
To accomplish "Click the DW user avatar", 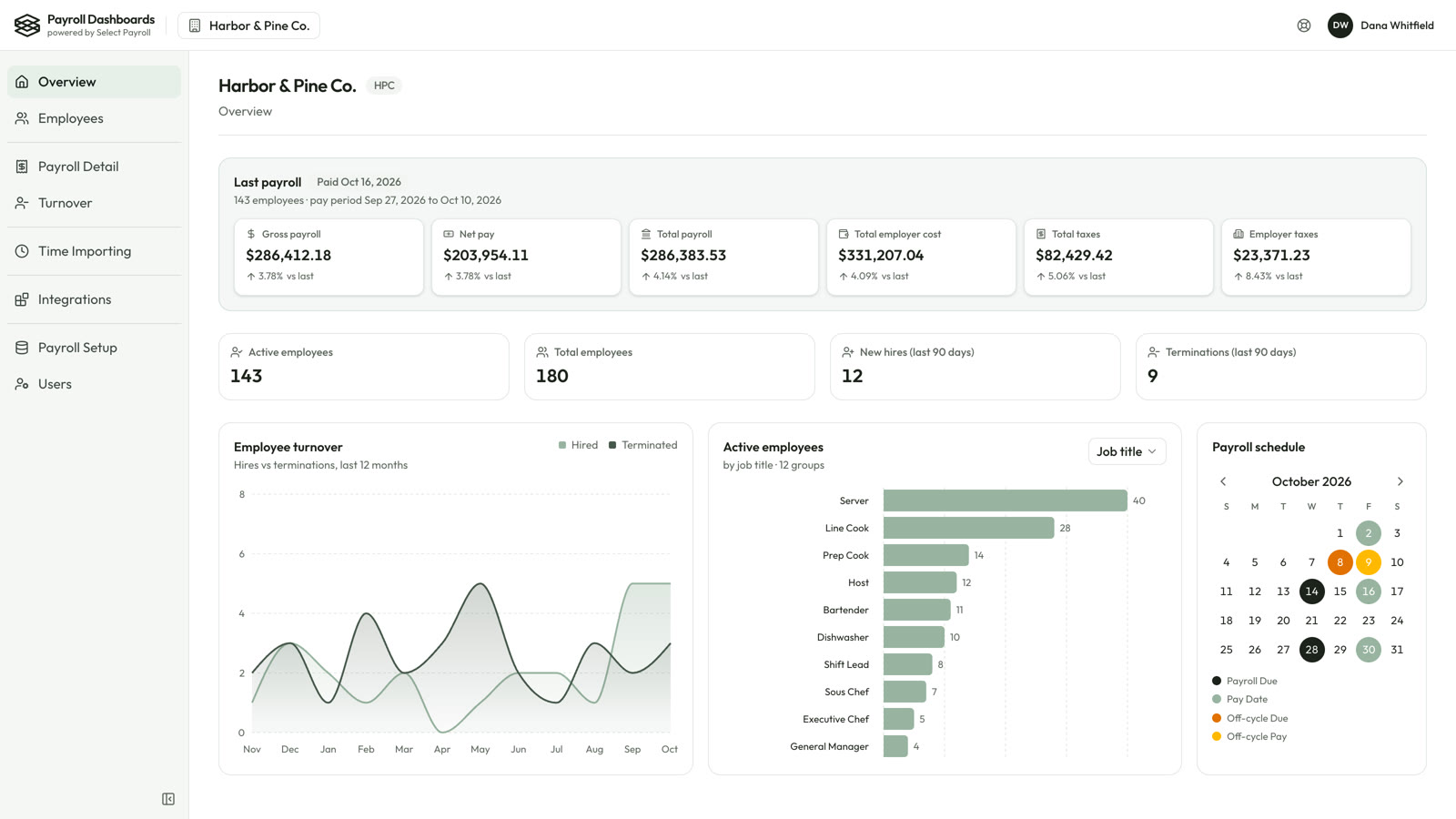I will coord(1340,25).
